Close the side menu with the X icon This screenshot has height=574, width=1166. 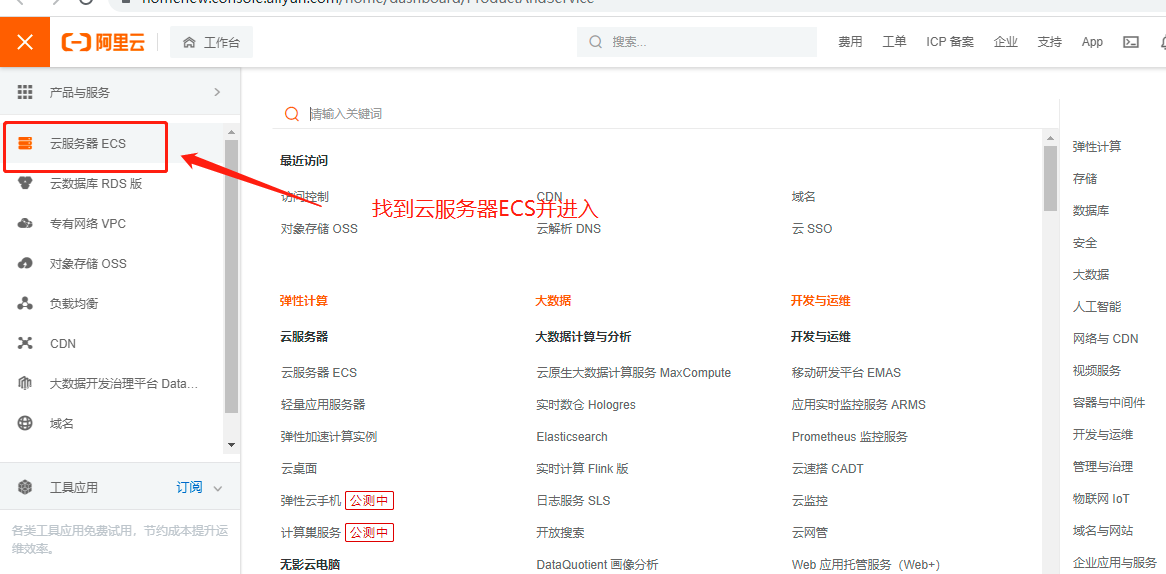pos(25,42)
